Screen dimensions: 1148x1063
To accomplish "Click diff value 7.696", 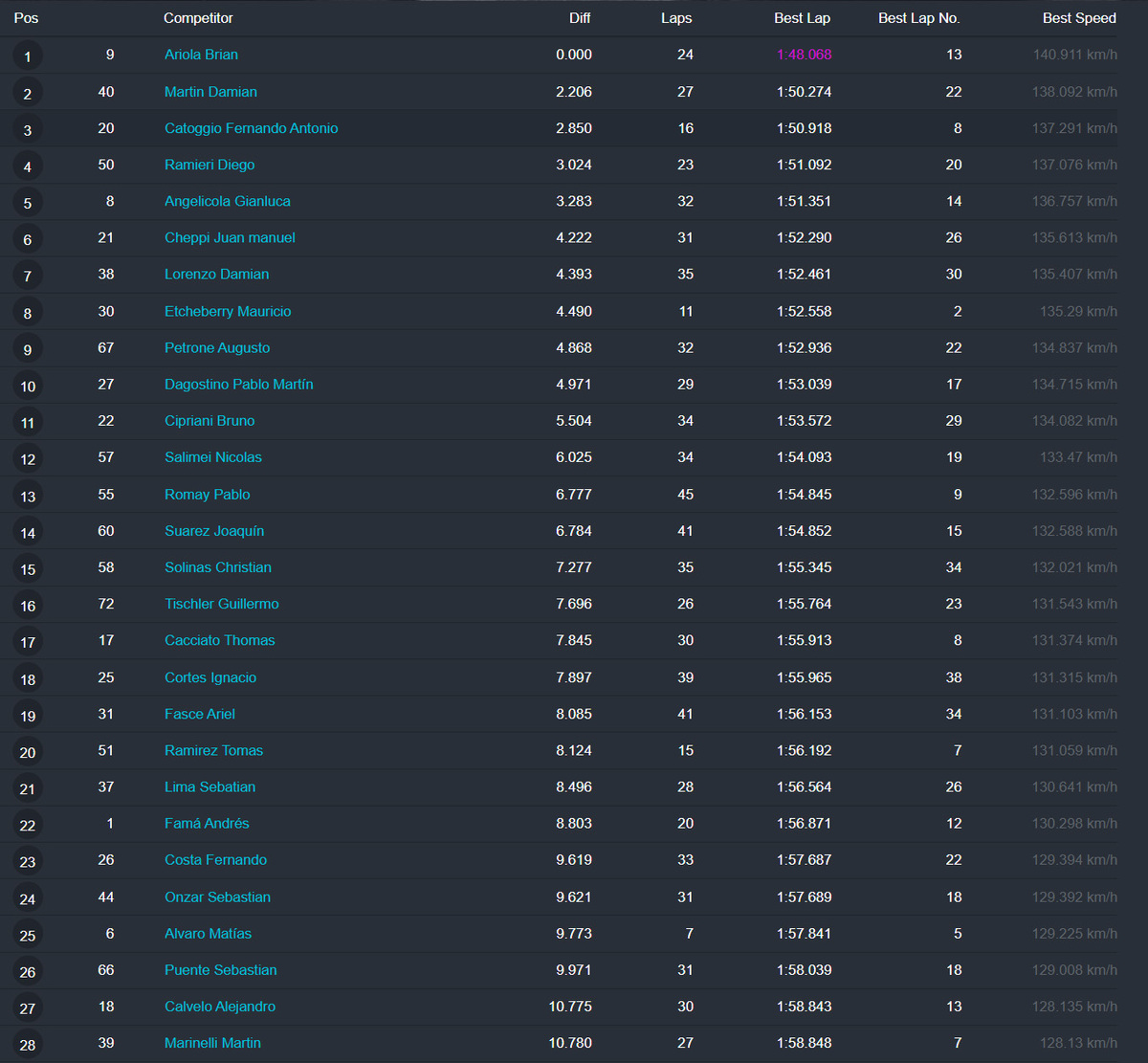I will tap(574, 604).
